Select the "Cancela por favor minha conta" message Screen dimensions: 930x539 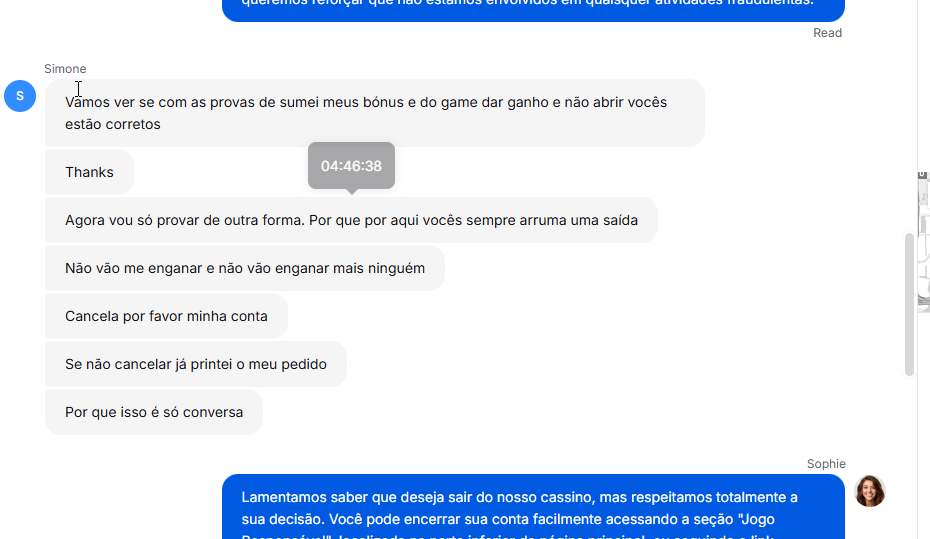coord(166,316)
